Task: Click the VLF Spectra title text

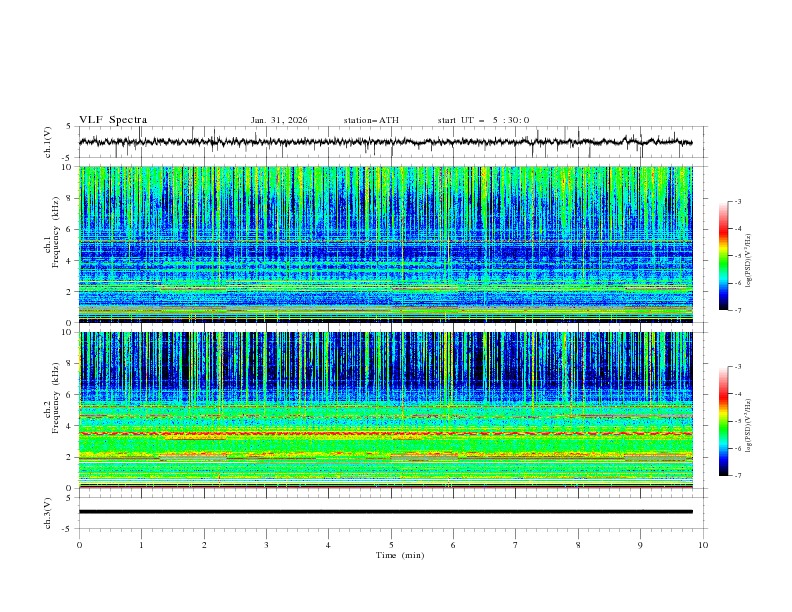Action: pos(113,120)
